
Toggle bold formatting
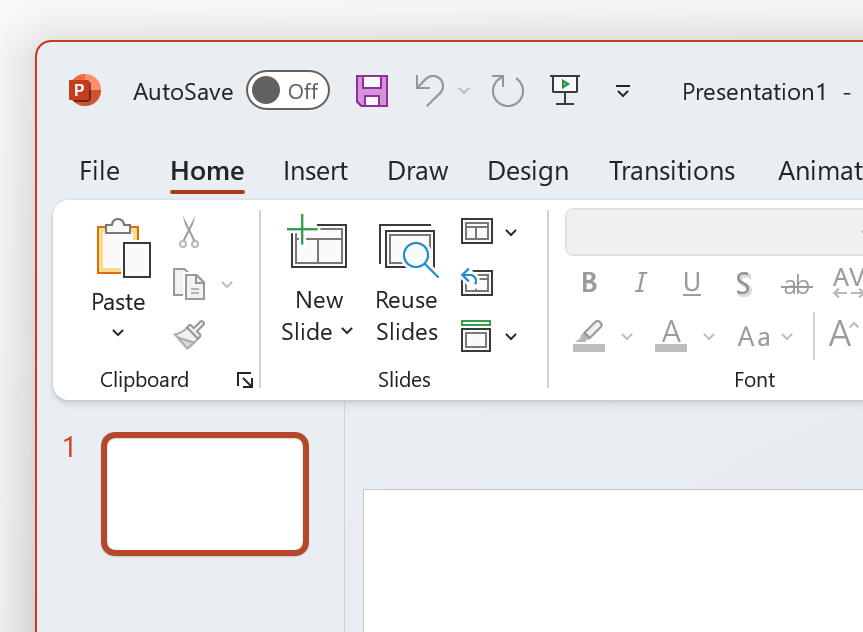tap(589, 283)
